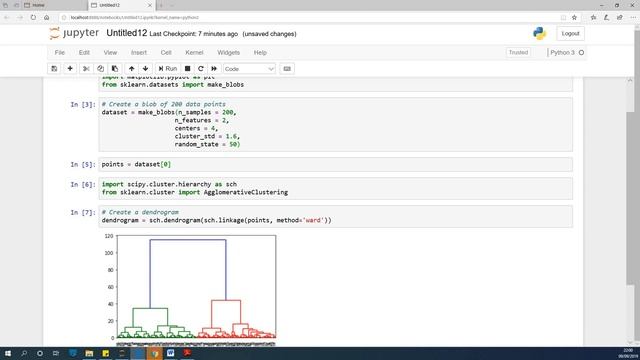
Task: Close the Untitled12 browser tab
Action: [x=149, y=5]
